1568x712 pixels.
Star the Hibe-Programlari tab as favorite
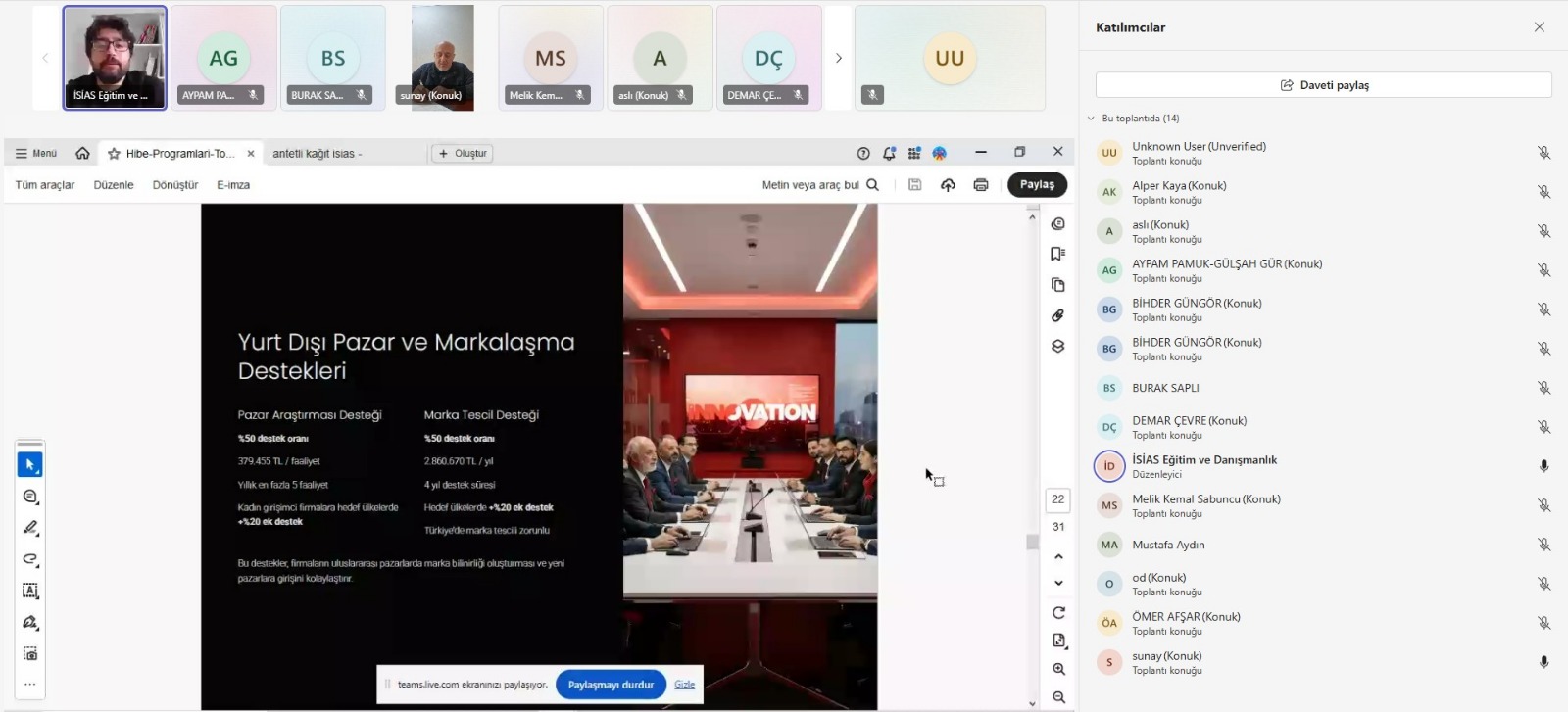tap(114, 154)
